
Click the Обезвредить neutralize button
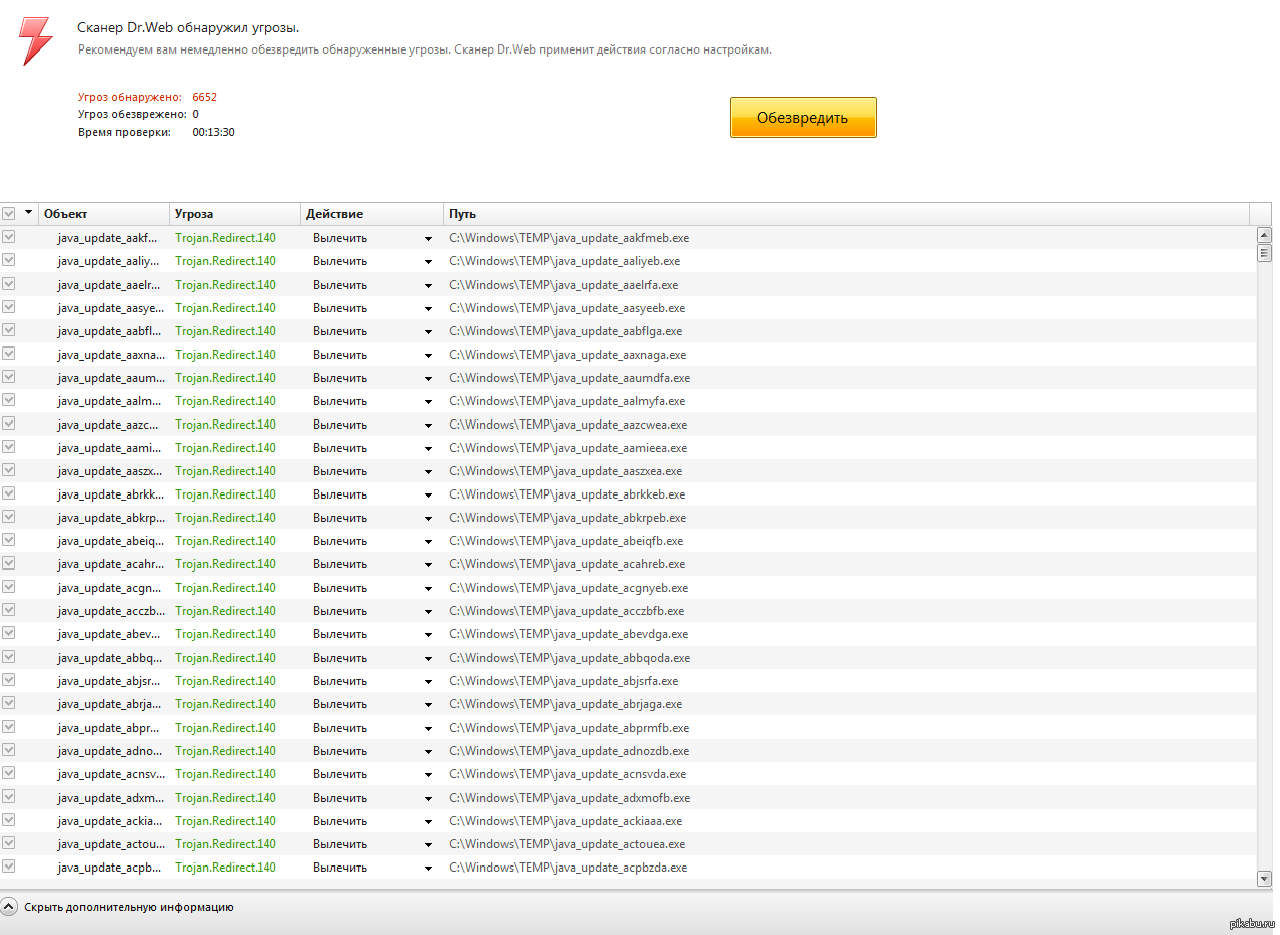(x=802, y=117)
